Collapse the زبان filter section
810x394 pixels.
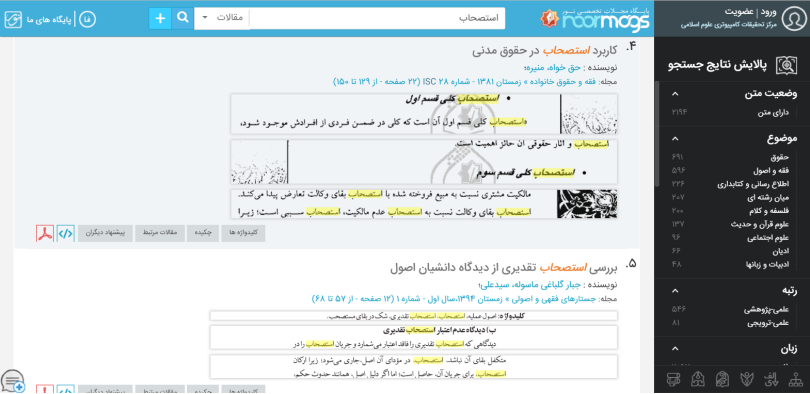click(676, 350)
